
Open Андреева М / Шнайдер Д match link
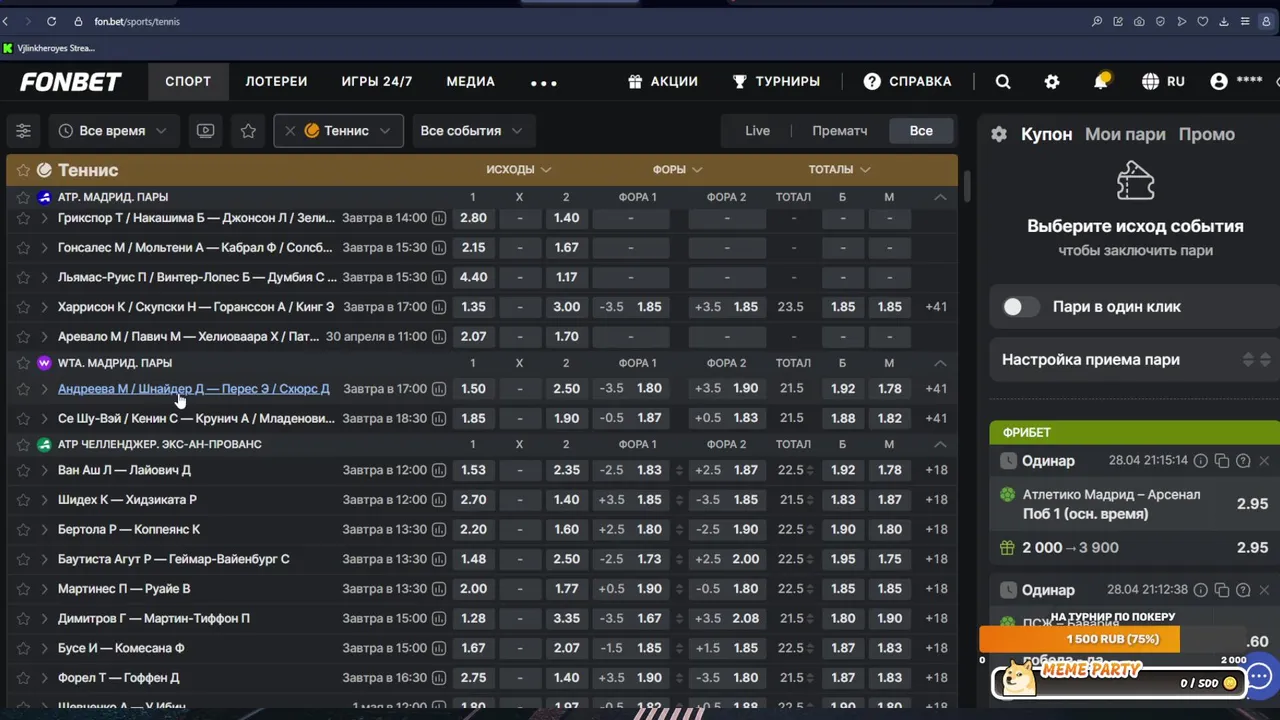tap(193, 389)
